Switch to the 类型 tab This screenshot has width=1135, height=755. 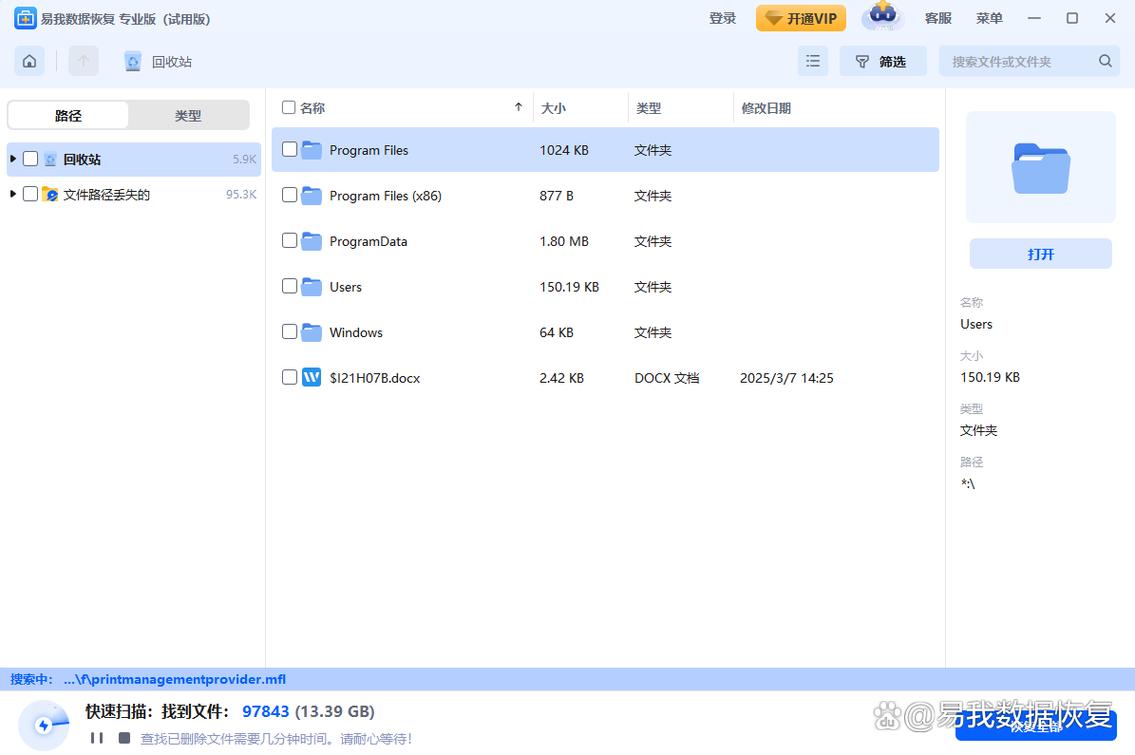pos(188,115)
